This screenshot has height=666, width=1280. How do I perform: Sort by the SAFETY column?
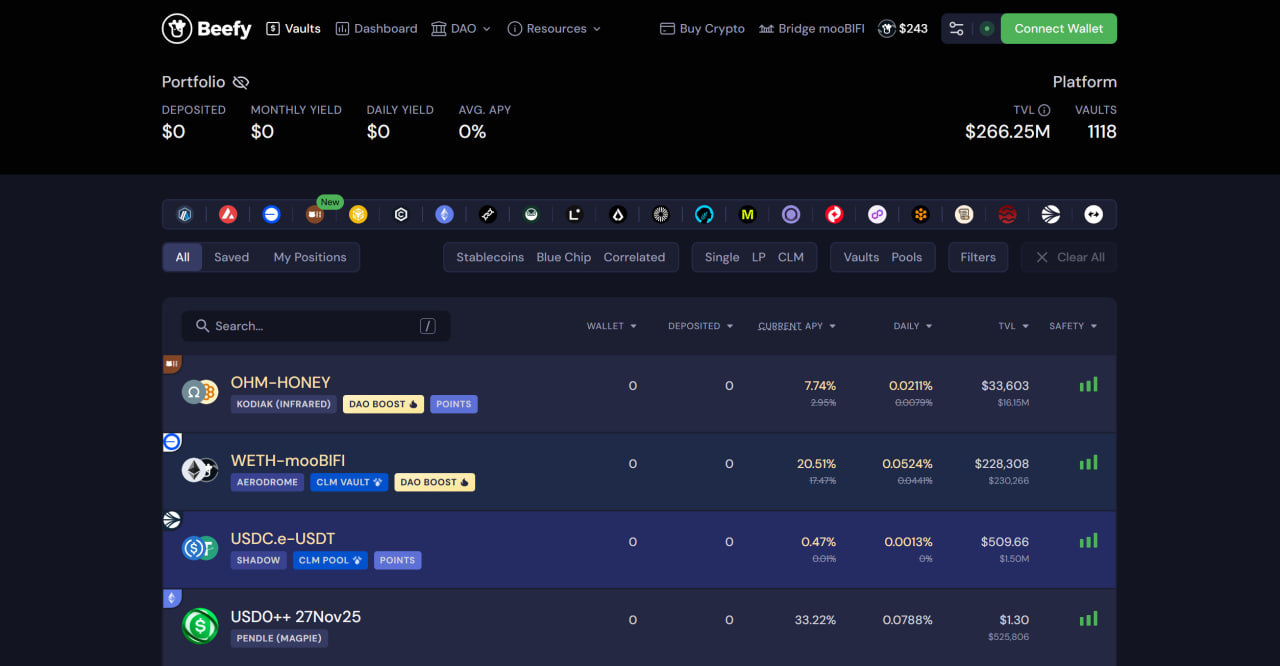pyautogui.click(x=1073, y=326)
